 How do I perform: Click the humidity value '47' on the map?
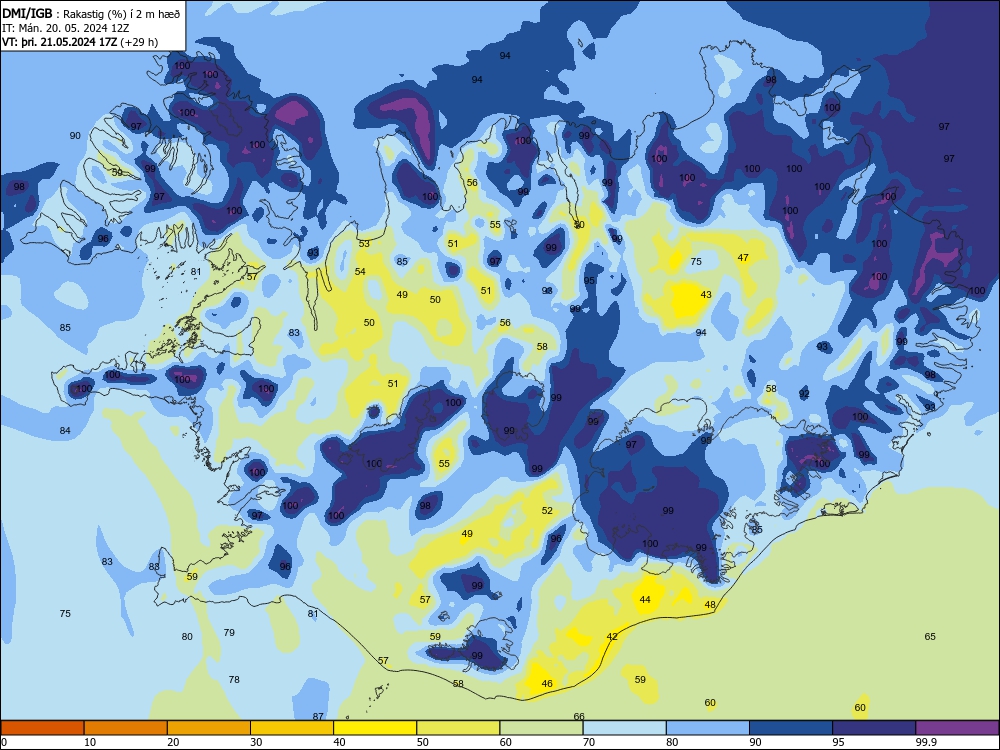click(x=743, y=258)
